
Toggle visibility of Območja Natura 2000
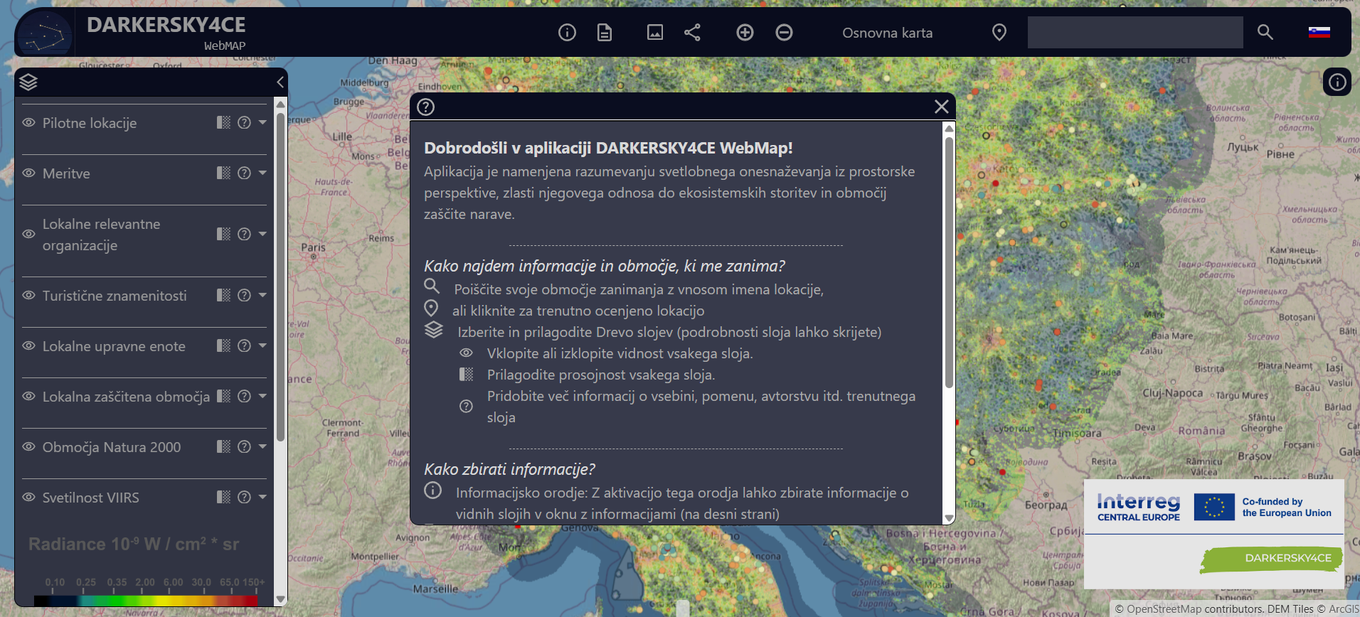pos(28,447)
